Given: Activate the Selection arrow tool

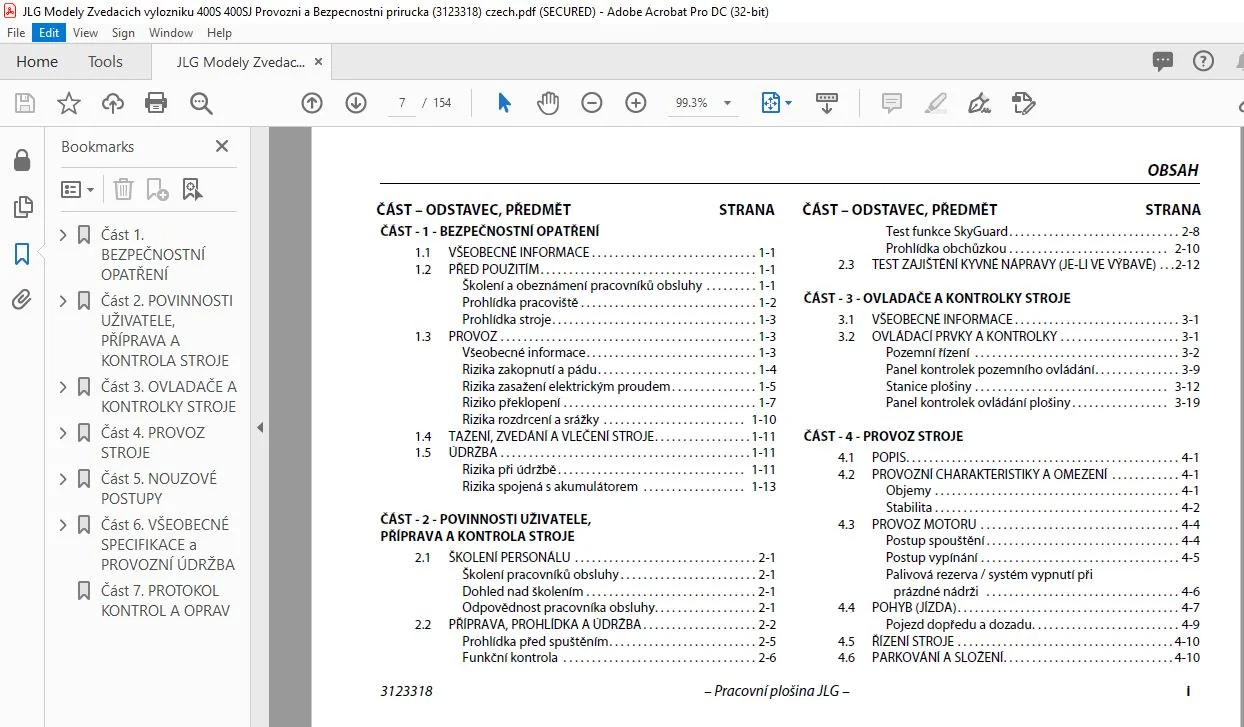Looking at the screenshot, I should pos(504,103).
